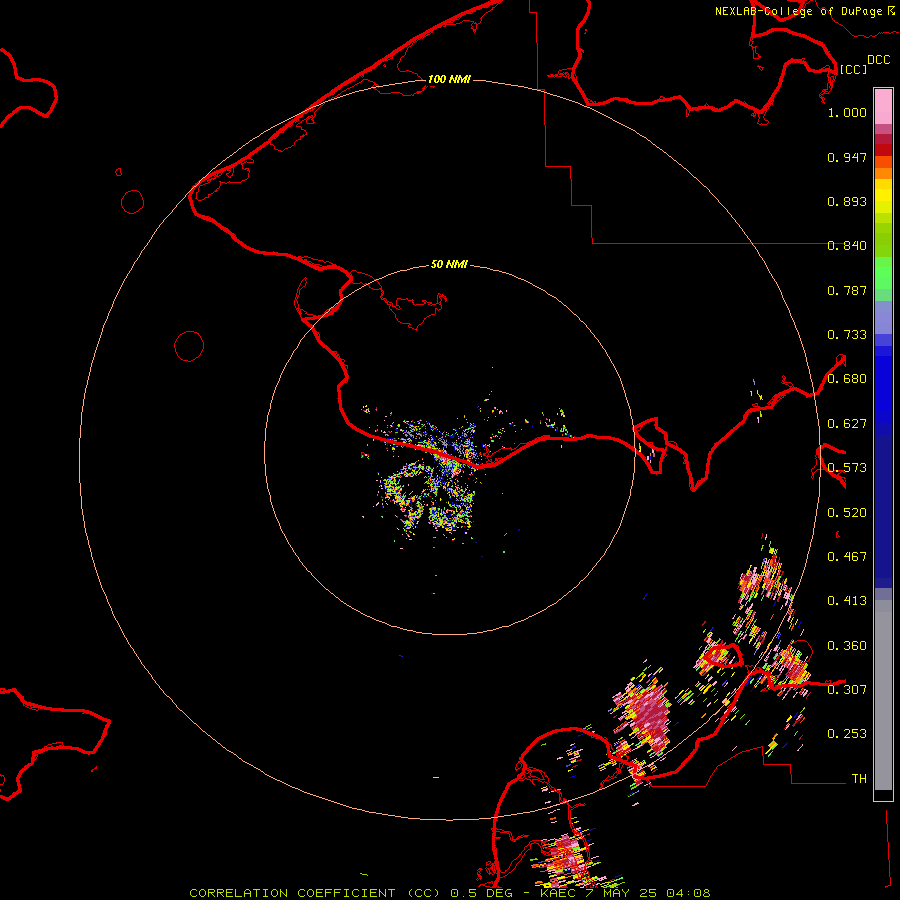Pick the dark navy color band on the scale
Viewport: 900px width, 900px height.
click(883, 506)
